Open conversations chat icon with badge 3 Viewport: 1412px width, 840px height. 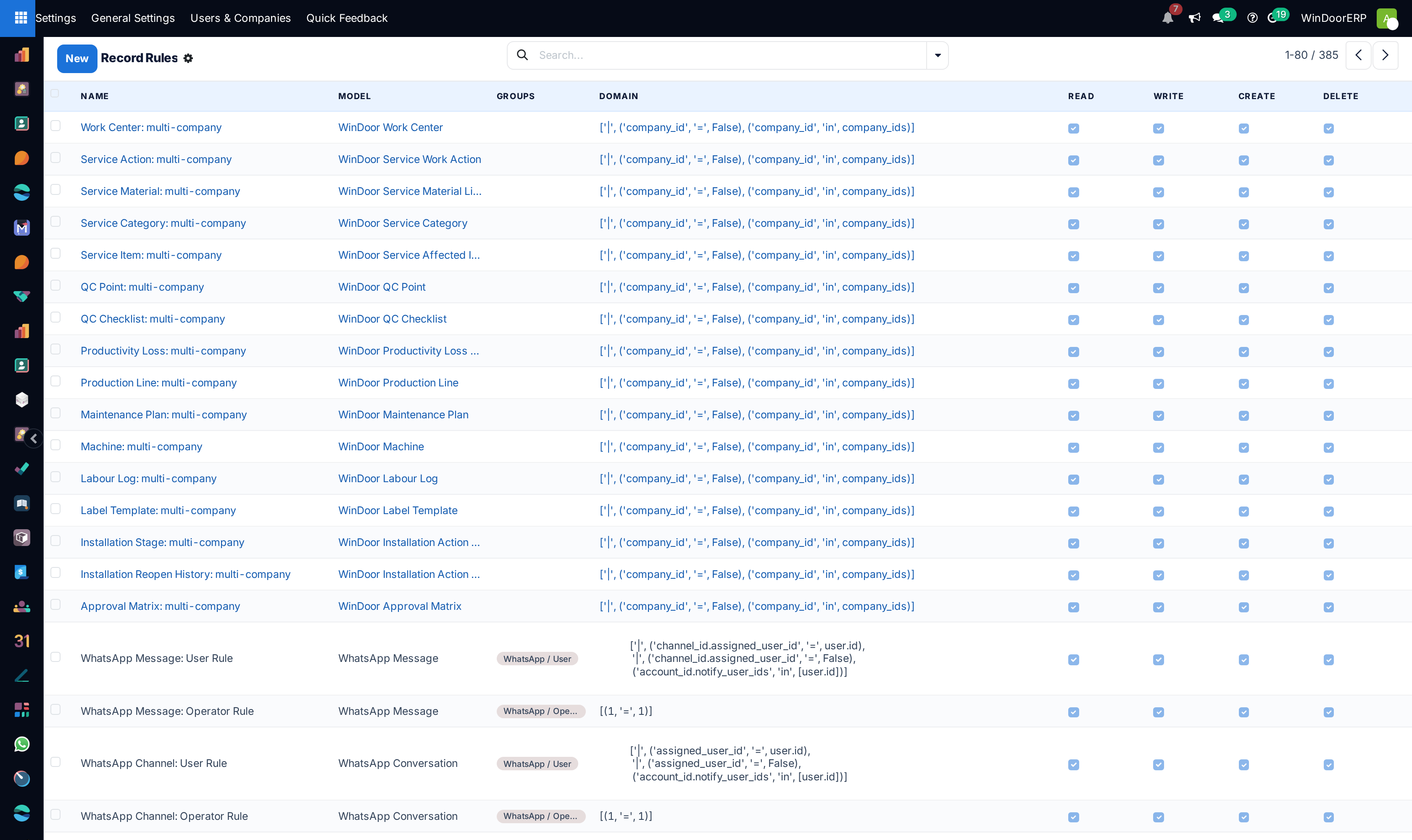tap(1218, 18)
